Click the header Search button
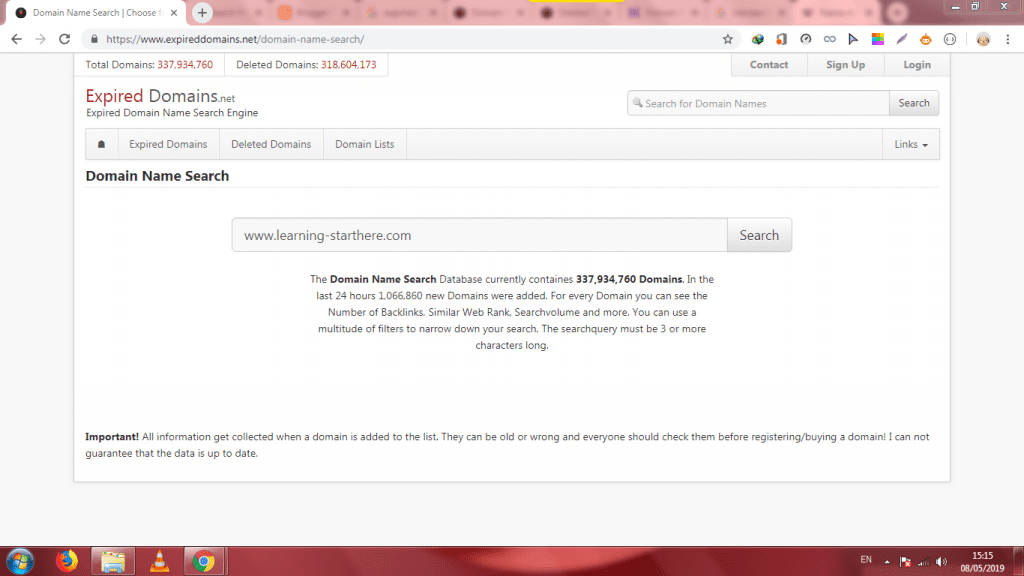Image resolution: width=1024 pixels, height=576 pixels. point(914,103)
